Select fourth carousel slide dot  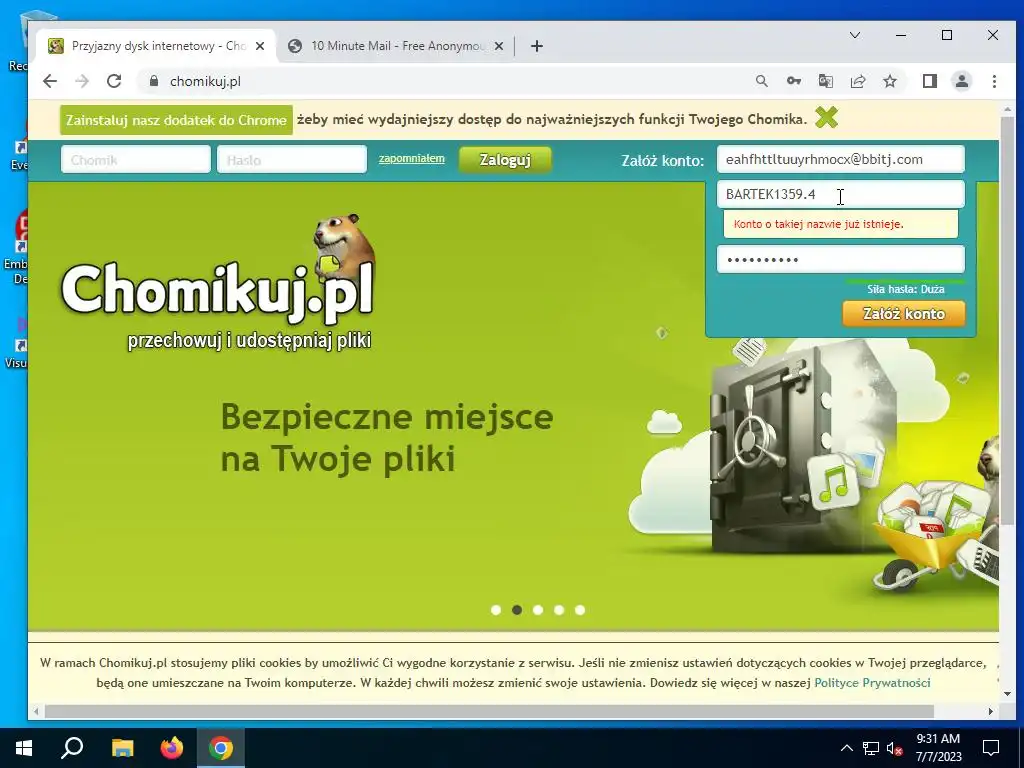point(559,610)
